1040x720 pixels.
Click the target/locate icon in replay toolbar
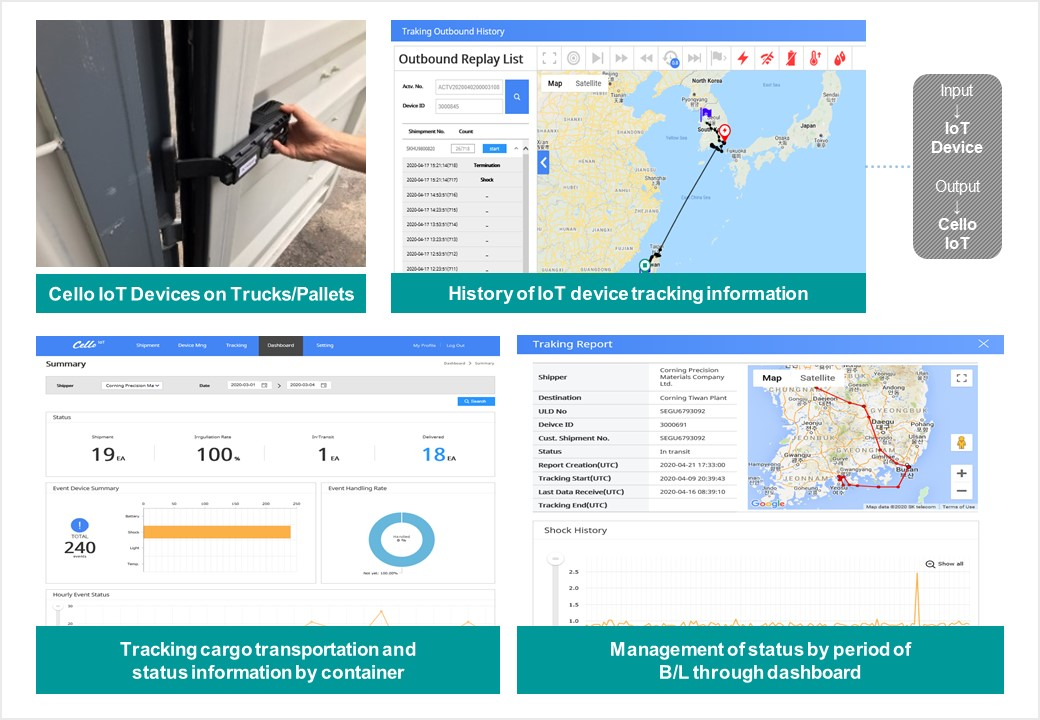coord(574,58)
